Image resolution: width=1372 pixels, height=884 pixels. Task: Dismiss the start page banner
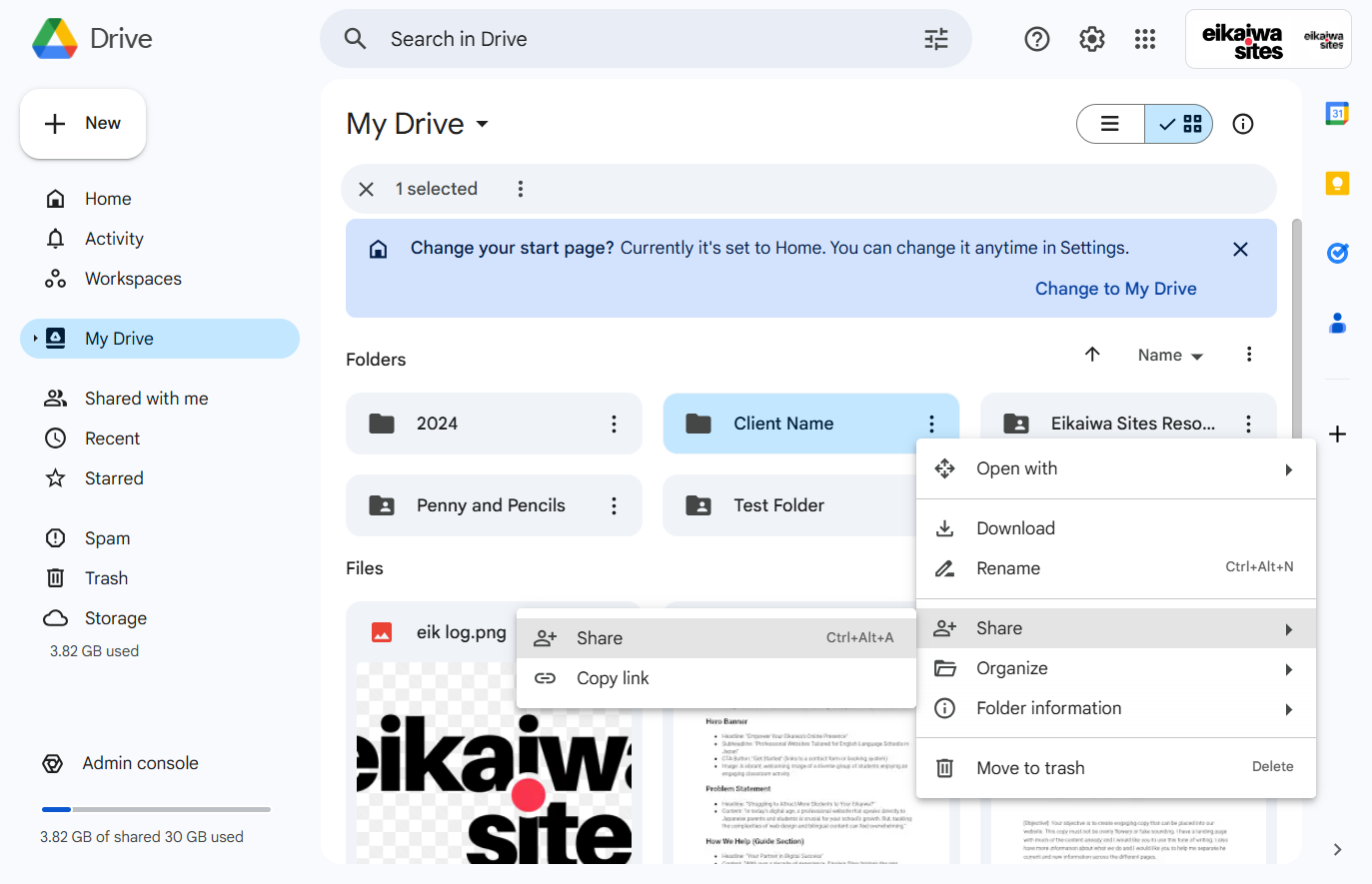1240,249
